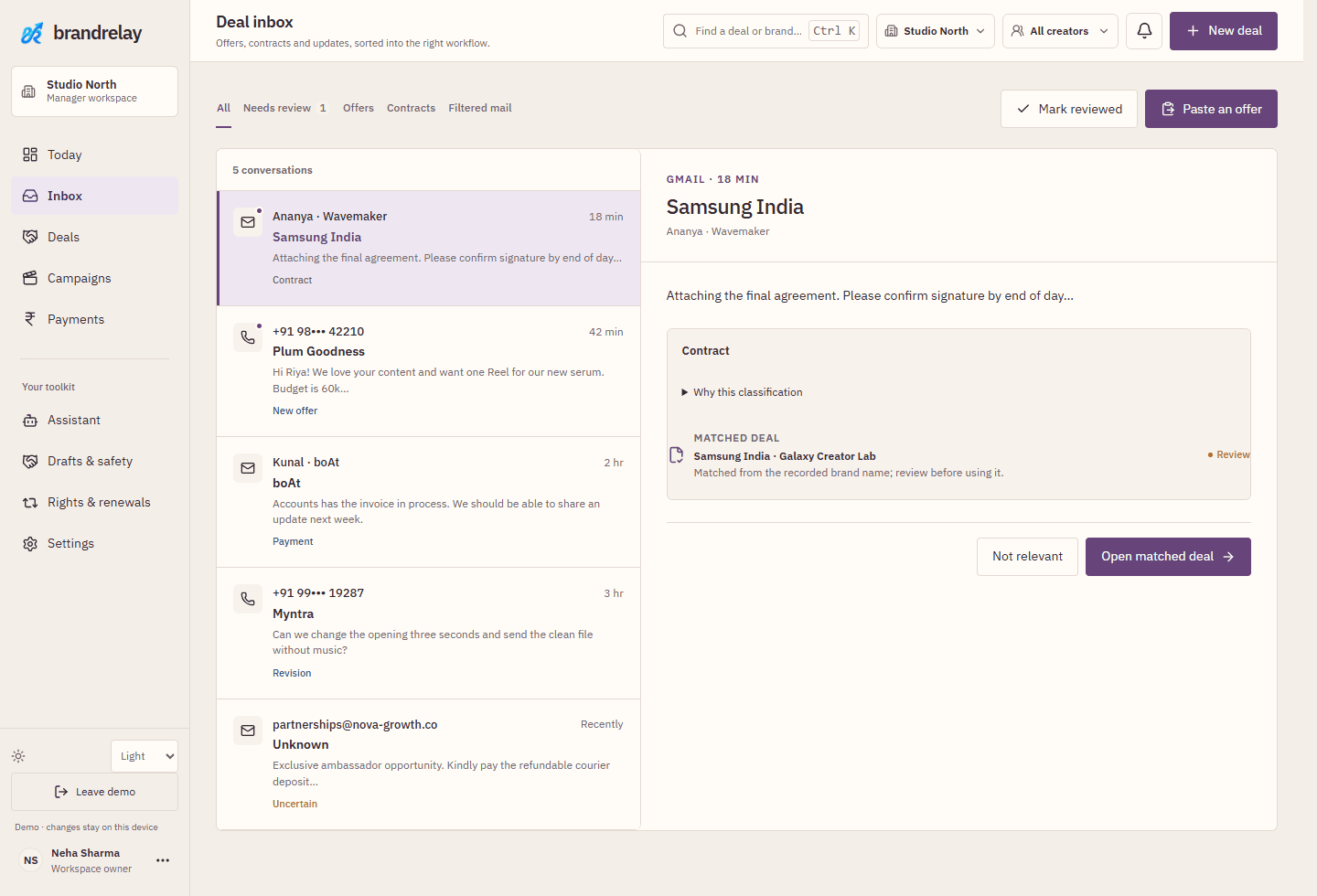Switch to the Needs review tab

[284, 108]
